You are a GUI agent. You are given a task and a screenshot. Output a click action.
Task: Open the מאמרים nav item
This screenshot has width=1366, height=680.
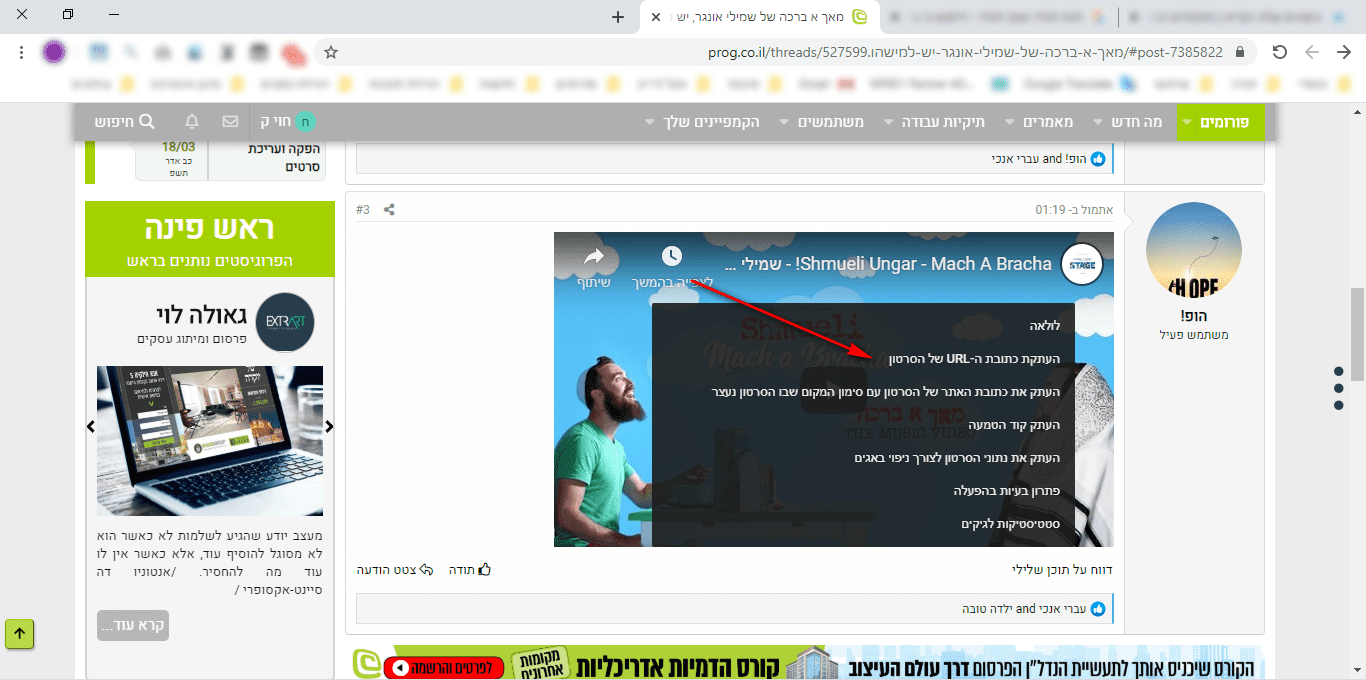pyautogui.click(x=1048, y=121)
